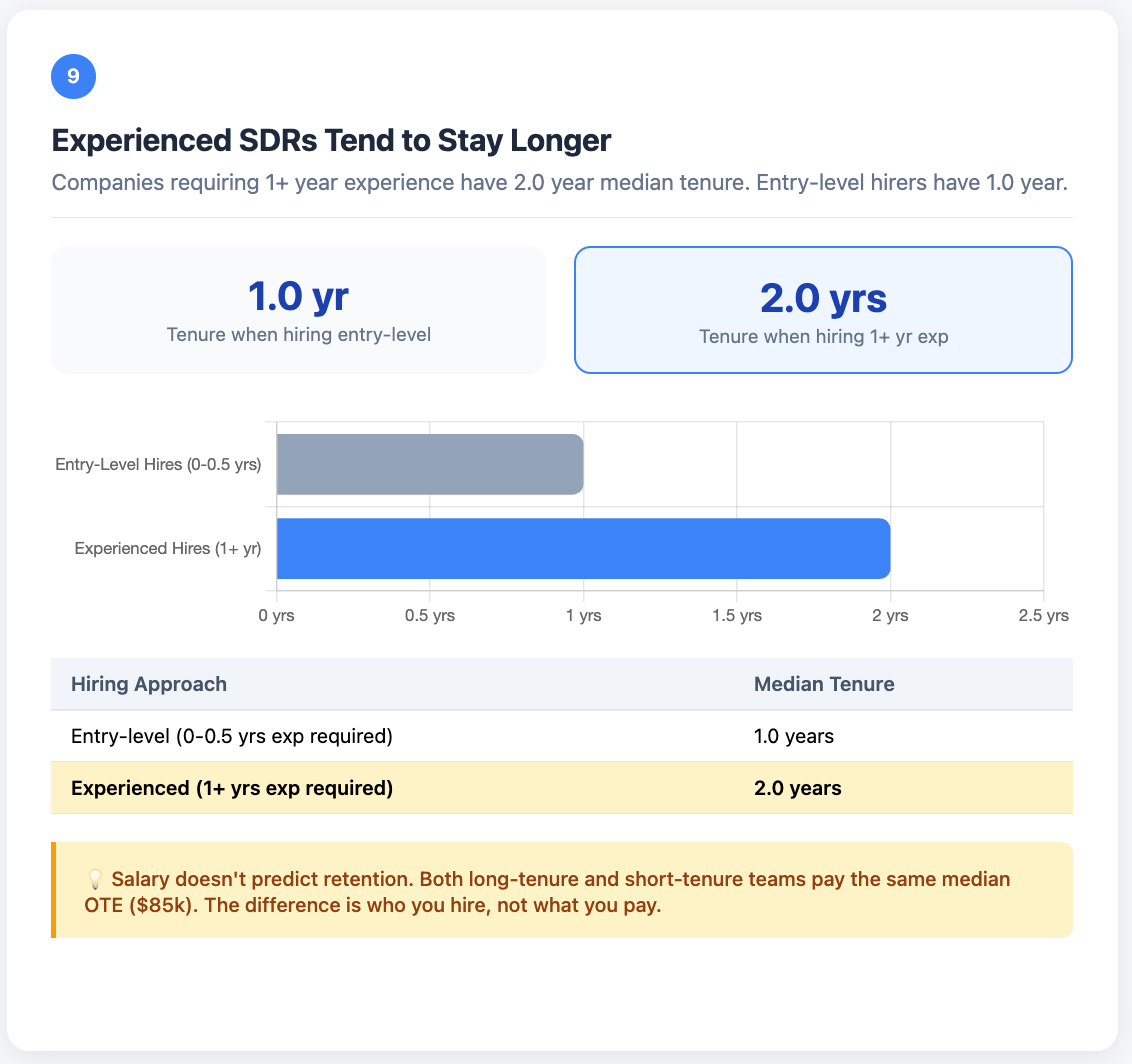Select the highlighted Experienced table row
Screen dimensions: 1132x1064
tap(400, 788)
